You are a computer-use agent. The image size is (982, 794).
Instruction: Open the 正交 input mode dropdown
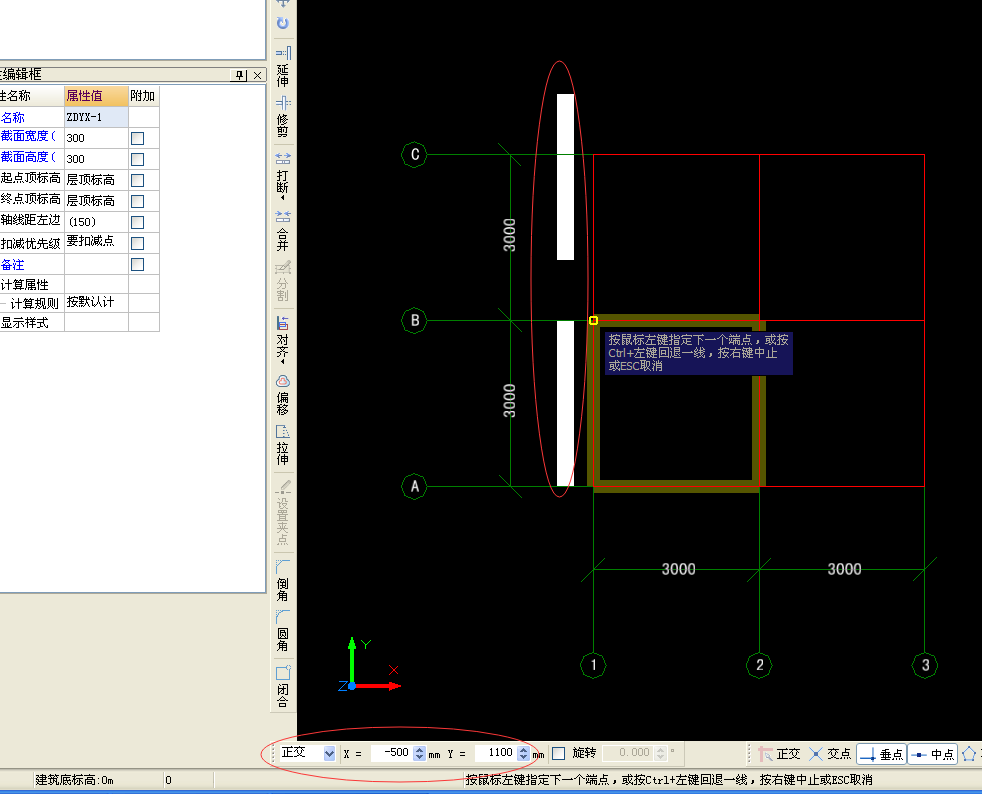[x=329, y=753]
